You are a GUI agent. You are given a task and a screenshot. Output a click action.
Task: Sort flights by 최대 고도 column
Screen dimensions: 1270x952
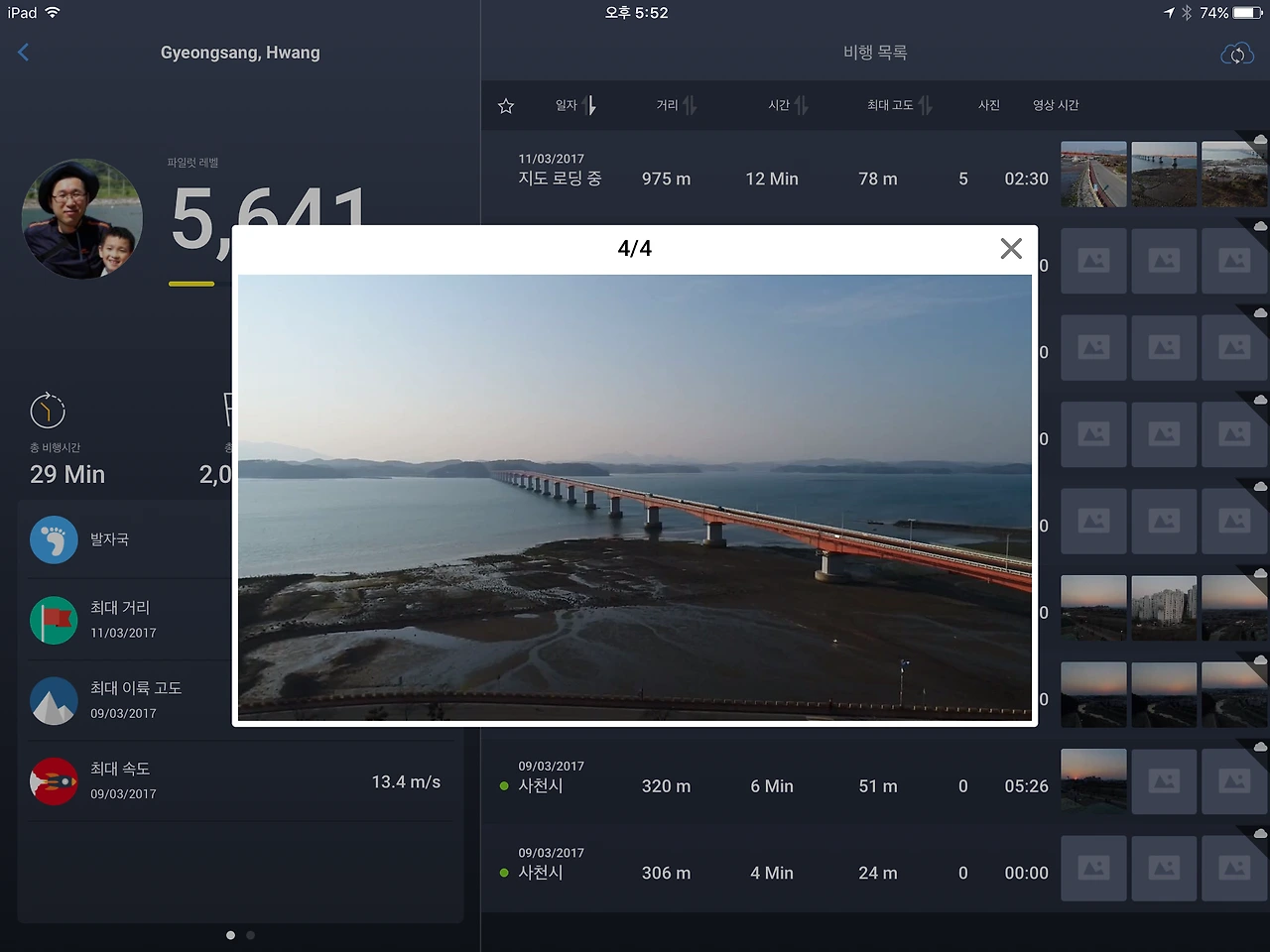pos(900,105)
